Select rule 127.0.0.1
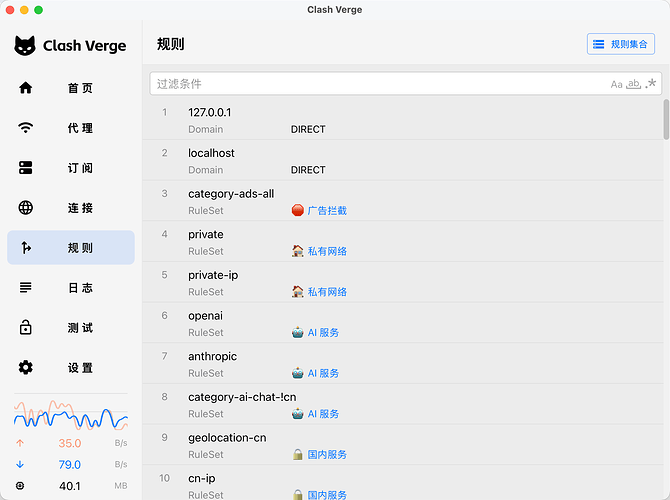670x500 pixels. 403,119
